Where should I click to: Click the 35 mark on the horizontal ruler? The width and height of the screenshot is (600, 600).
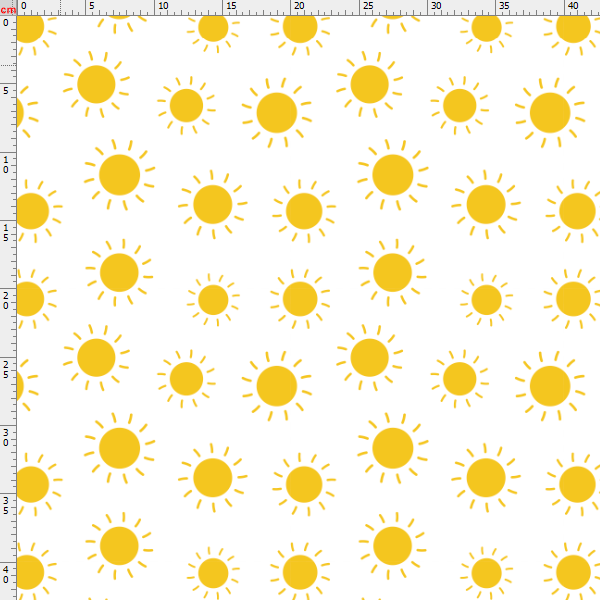pyautogui.click(x=504, y=6)
